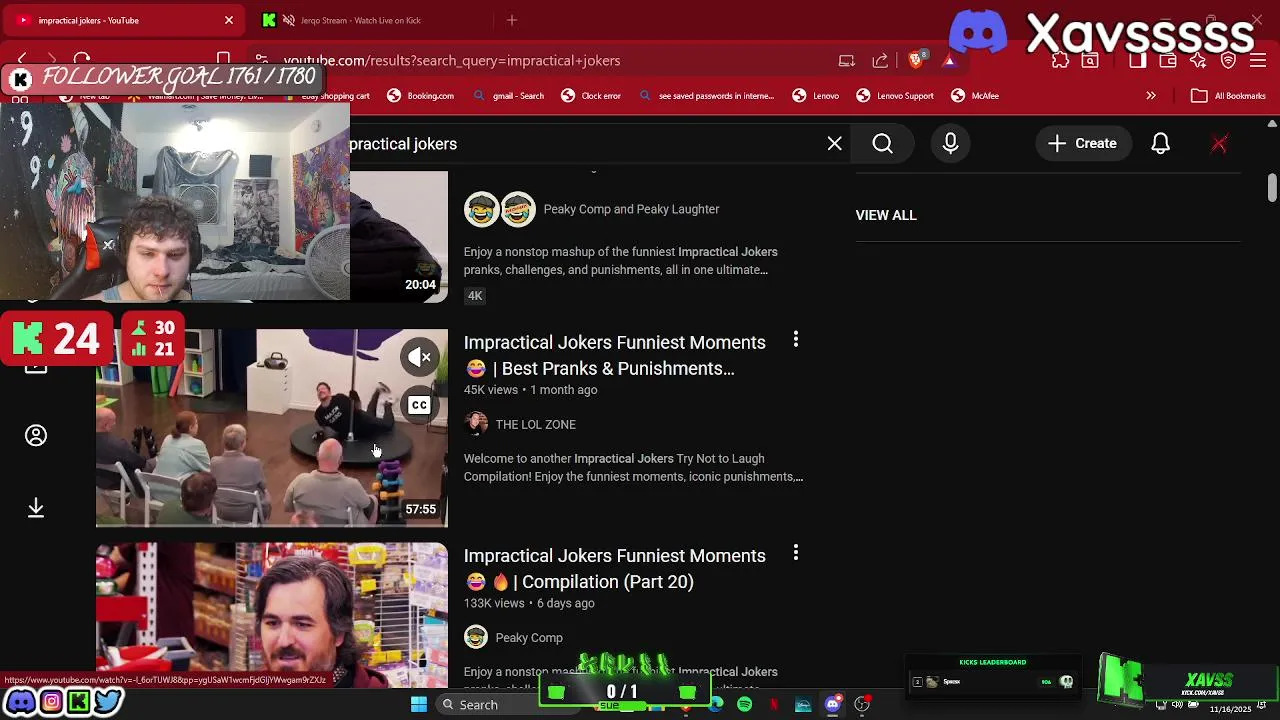Open the Part 20 compilation thumbnail
Image resolution: width=1280 pixels, height=720 pixels.
pyautogui.click(x=272, y=615)
